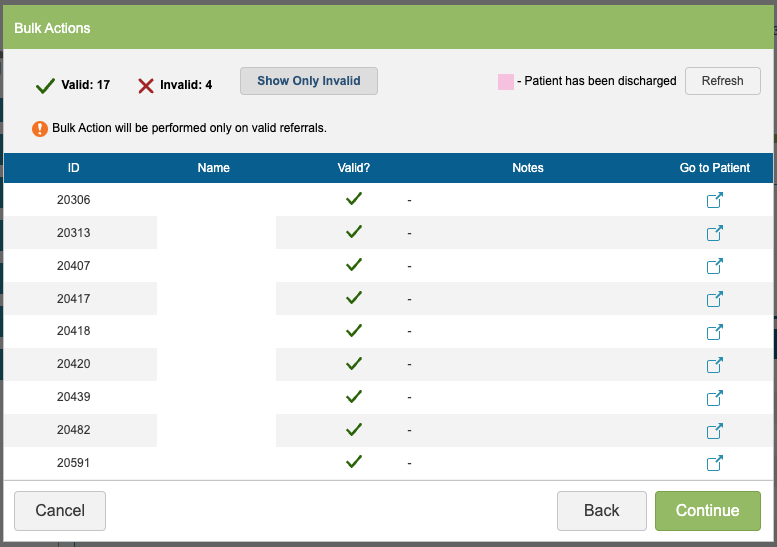The width and height of the screenshot is (777, 547).
Task: Go to patient for ID 20591
Action: point(714,463)
